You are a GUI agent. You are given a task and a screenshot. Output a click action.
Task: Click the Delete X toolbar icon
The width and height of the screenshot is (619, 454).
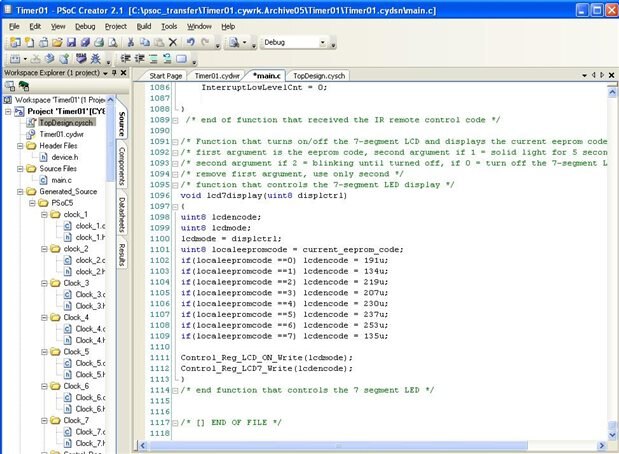click(173, 43)
